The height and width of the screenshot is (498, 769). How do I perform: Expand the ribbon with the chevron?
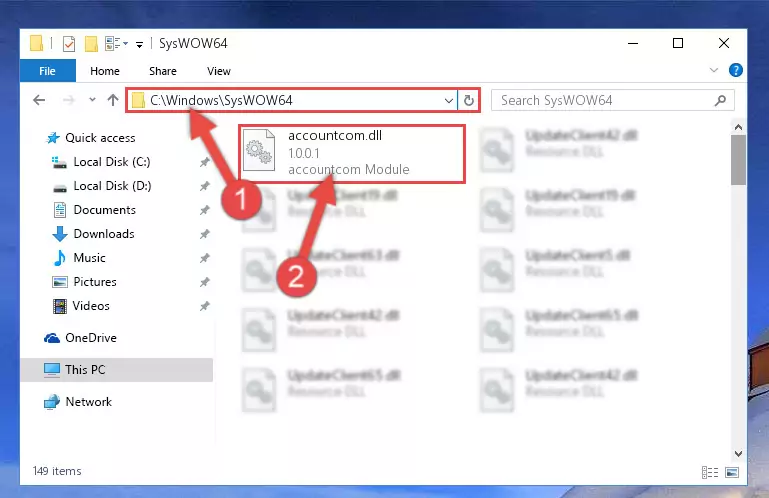(714, 70)
